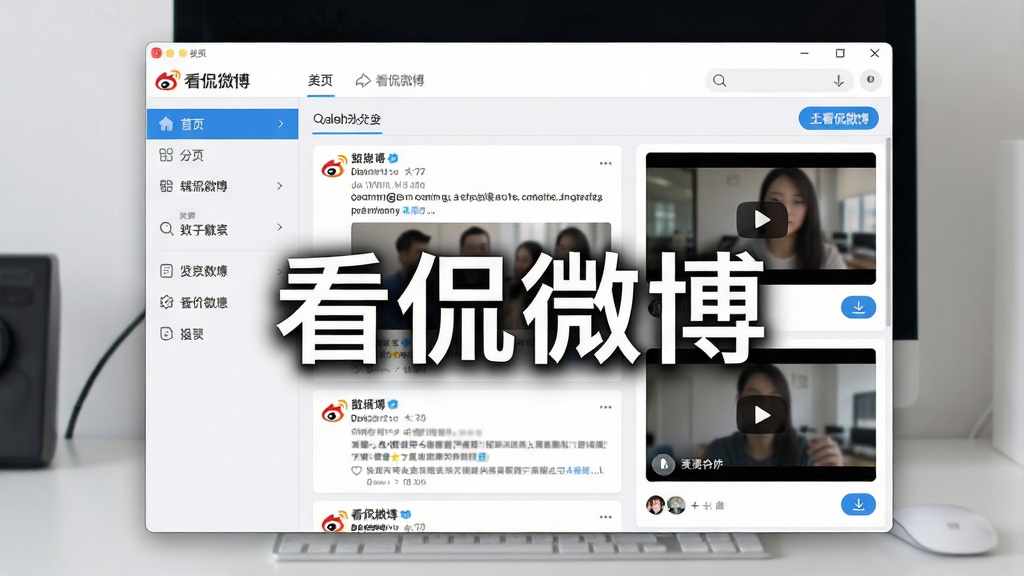Screen dimensions: 1024x576
Task: Click the account name of the second post
Action: tap(368, 404)
